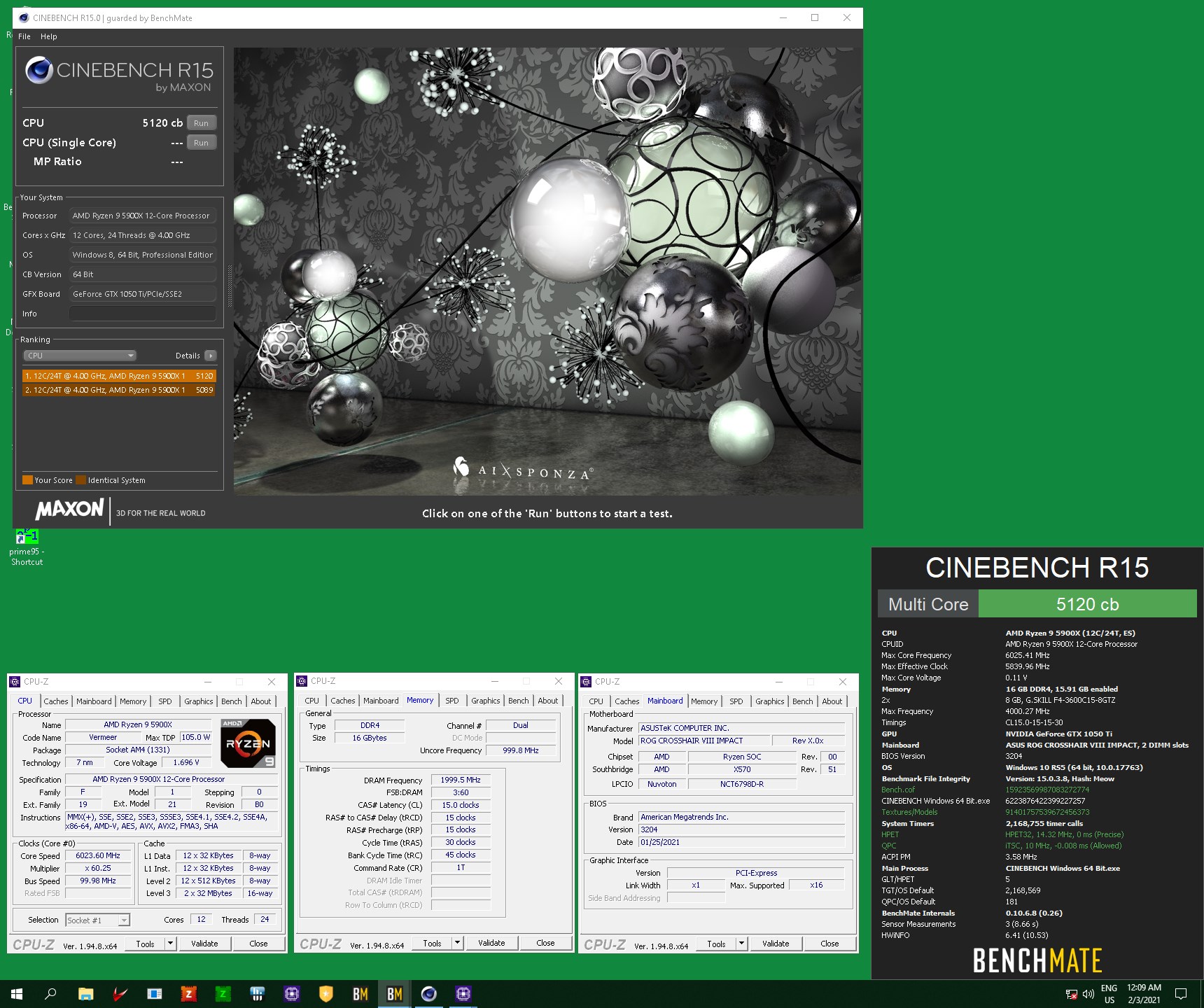Run the CPU (Single Core) benchmark

[x=202, y=143]
